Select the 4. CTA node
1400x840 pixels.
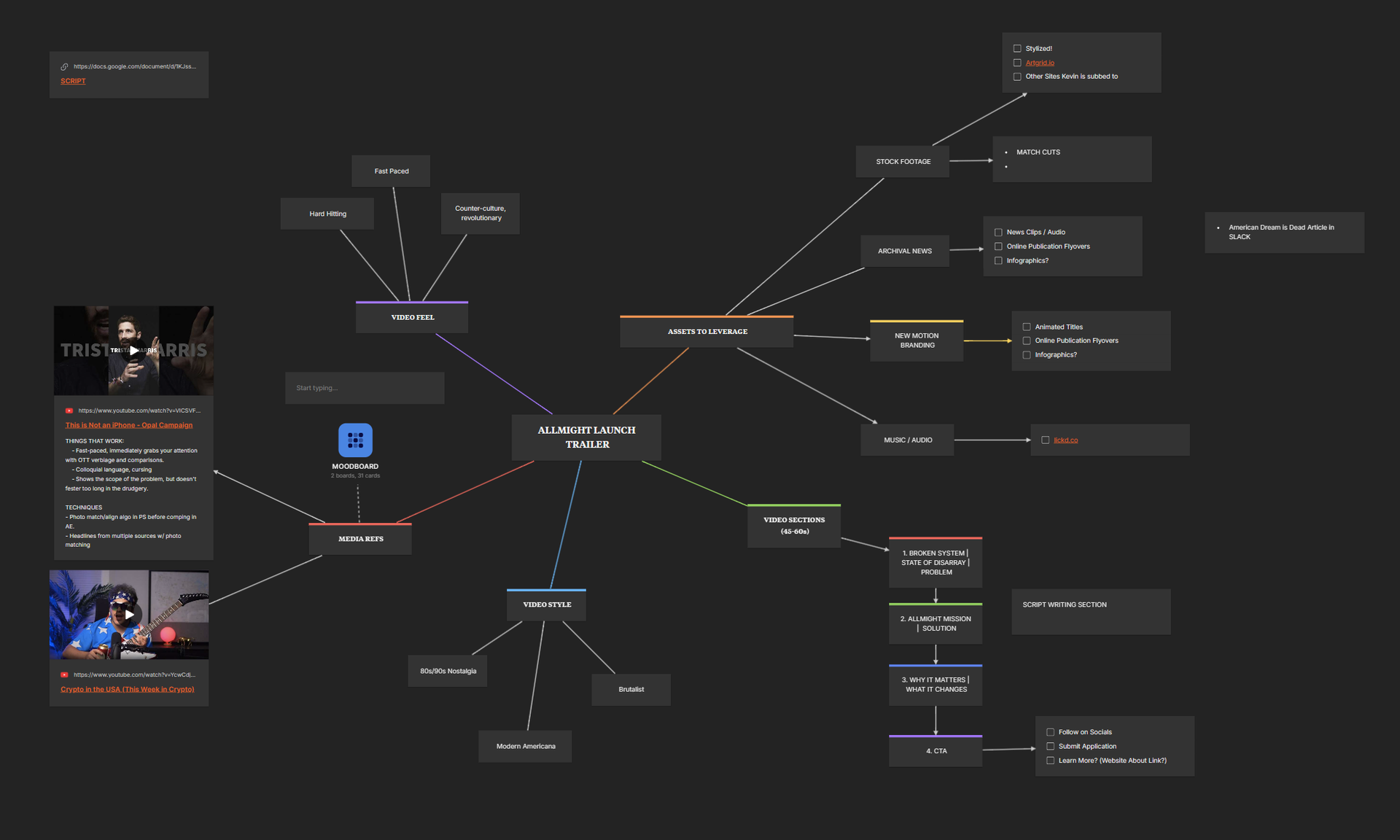point(936,750)
